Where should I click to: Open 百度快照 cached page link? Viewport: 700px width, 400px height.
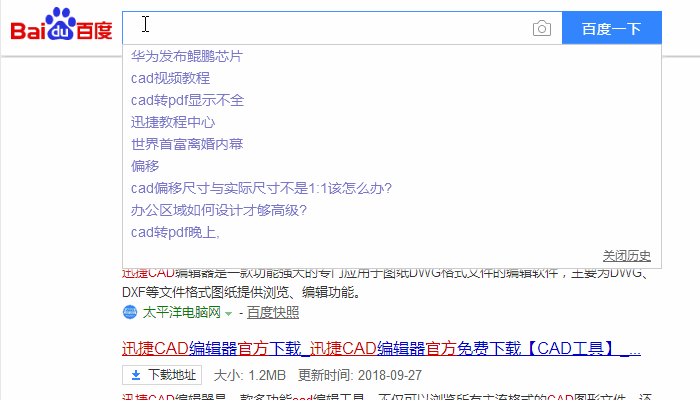coord(273,312)
